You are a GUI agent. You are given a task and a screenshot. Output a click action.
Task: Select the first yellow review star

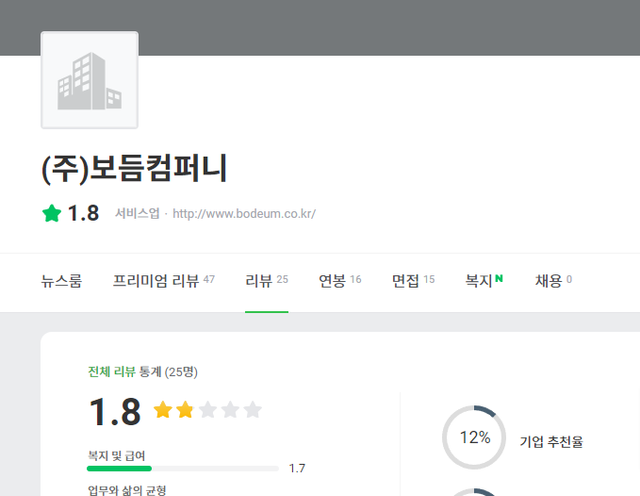[x=163, y=410]
